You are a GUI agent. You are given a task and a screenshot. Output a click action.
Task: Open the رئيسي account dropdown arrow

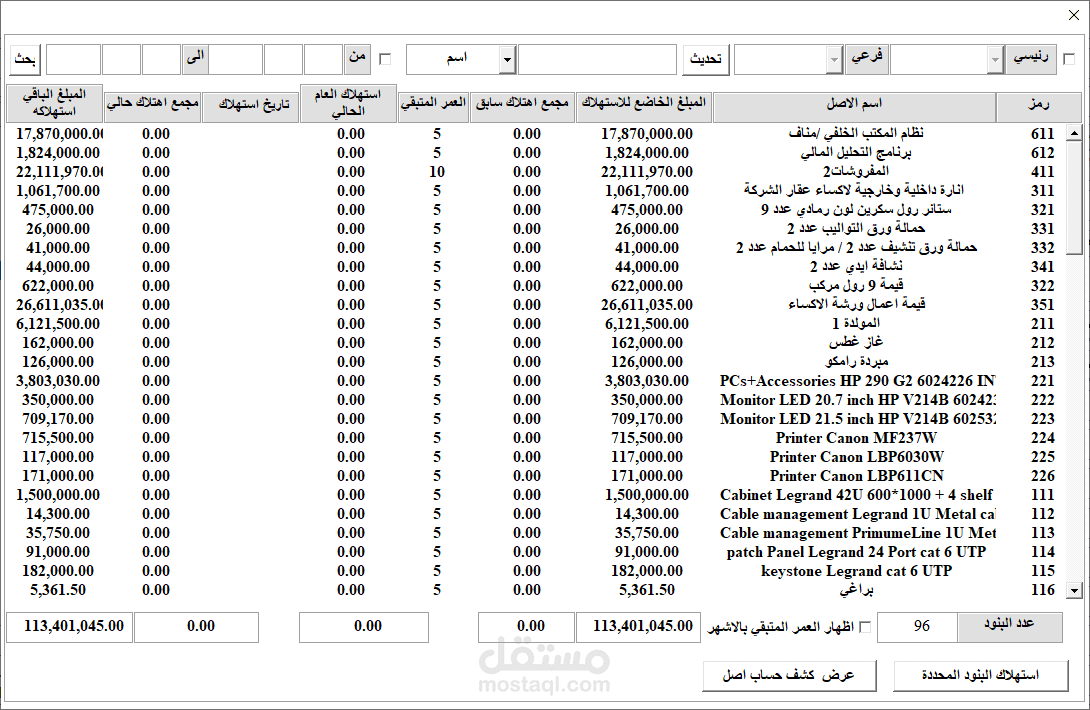click(x=995, y=60)
